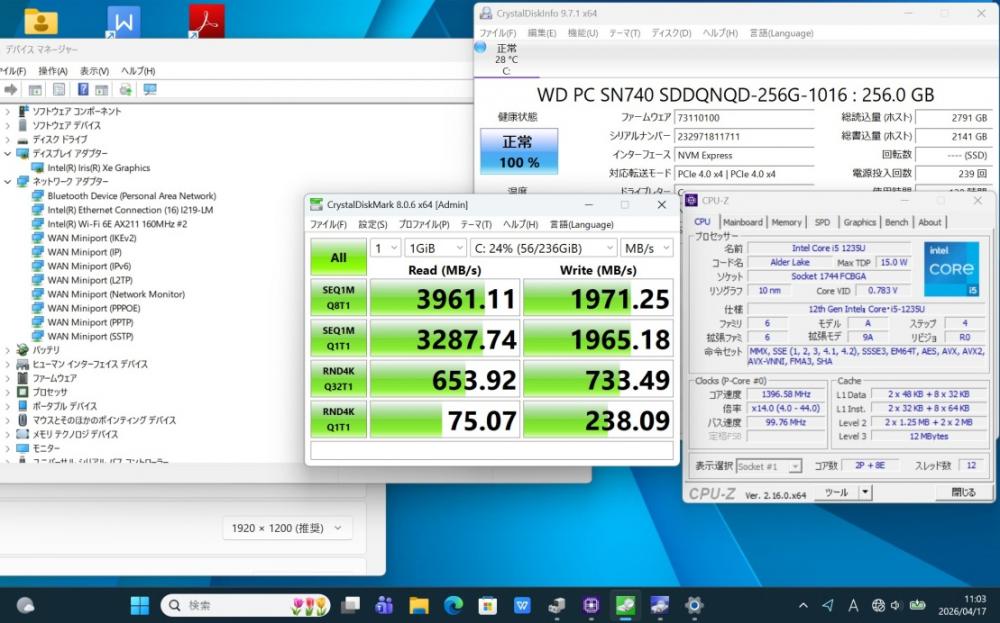The image size is (1000, 623).
Task: Expand the バッテリー device category
Action: click(8, 351)
